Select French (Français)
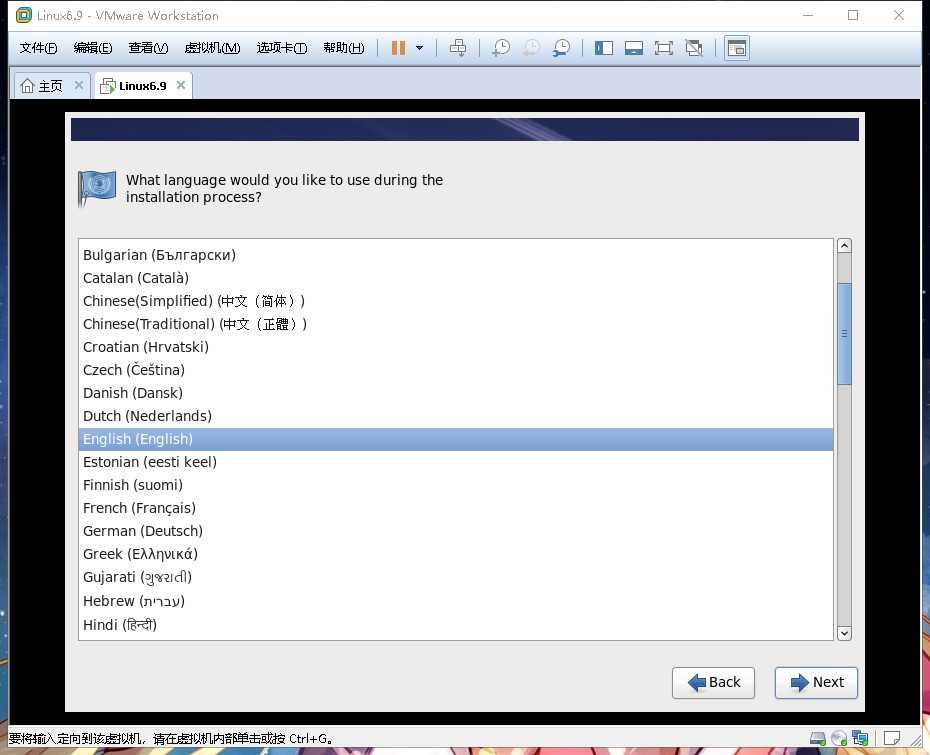Image resolution: width=930 pixels, height=755 pixels. (x=456, y=508)
